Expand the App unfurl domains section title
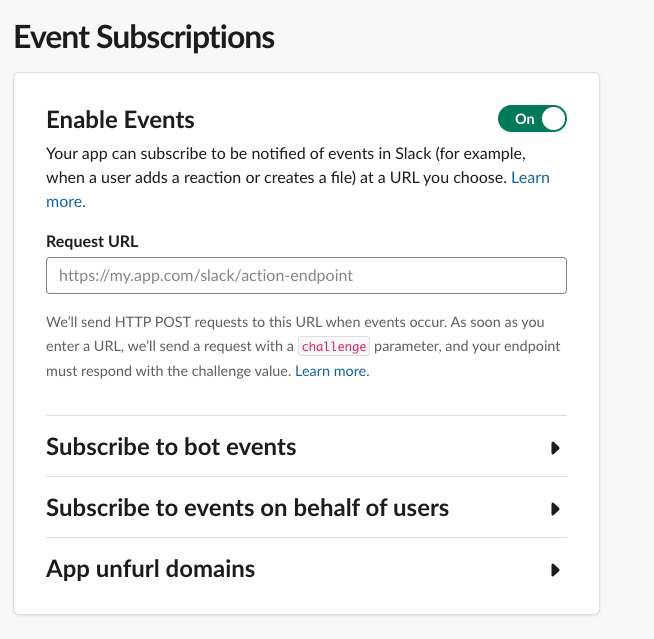 (150, 569)
